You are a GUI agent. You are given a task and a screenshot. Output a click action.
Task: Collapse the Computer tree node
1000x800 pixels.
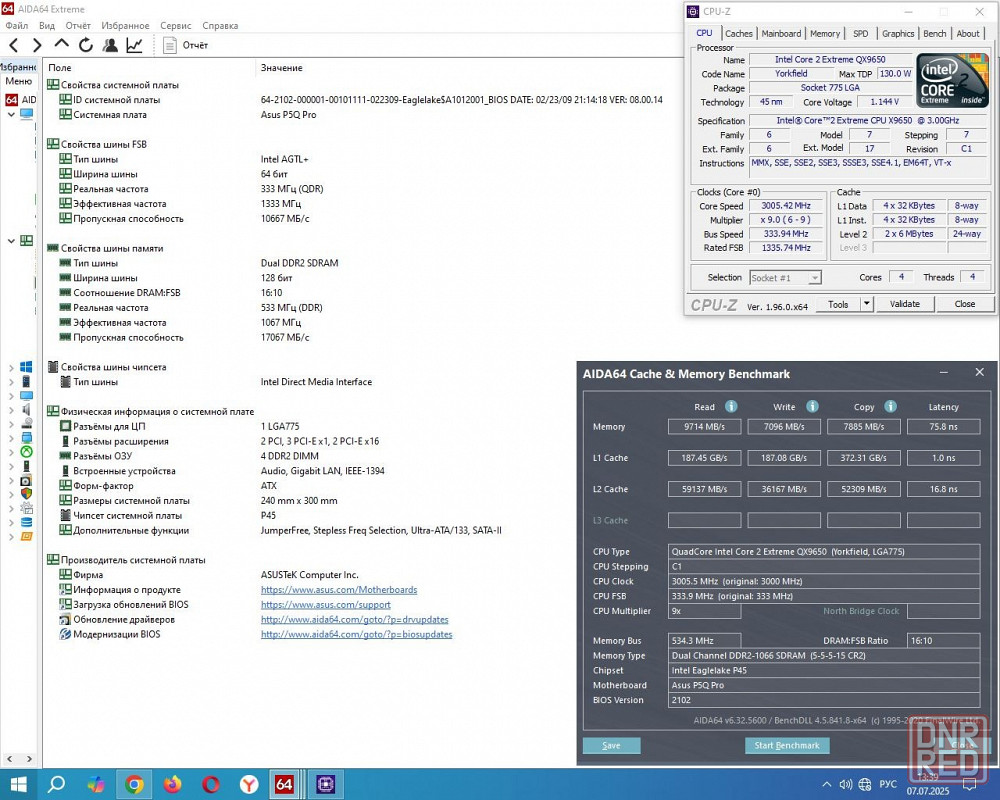[x=11, y=115]
